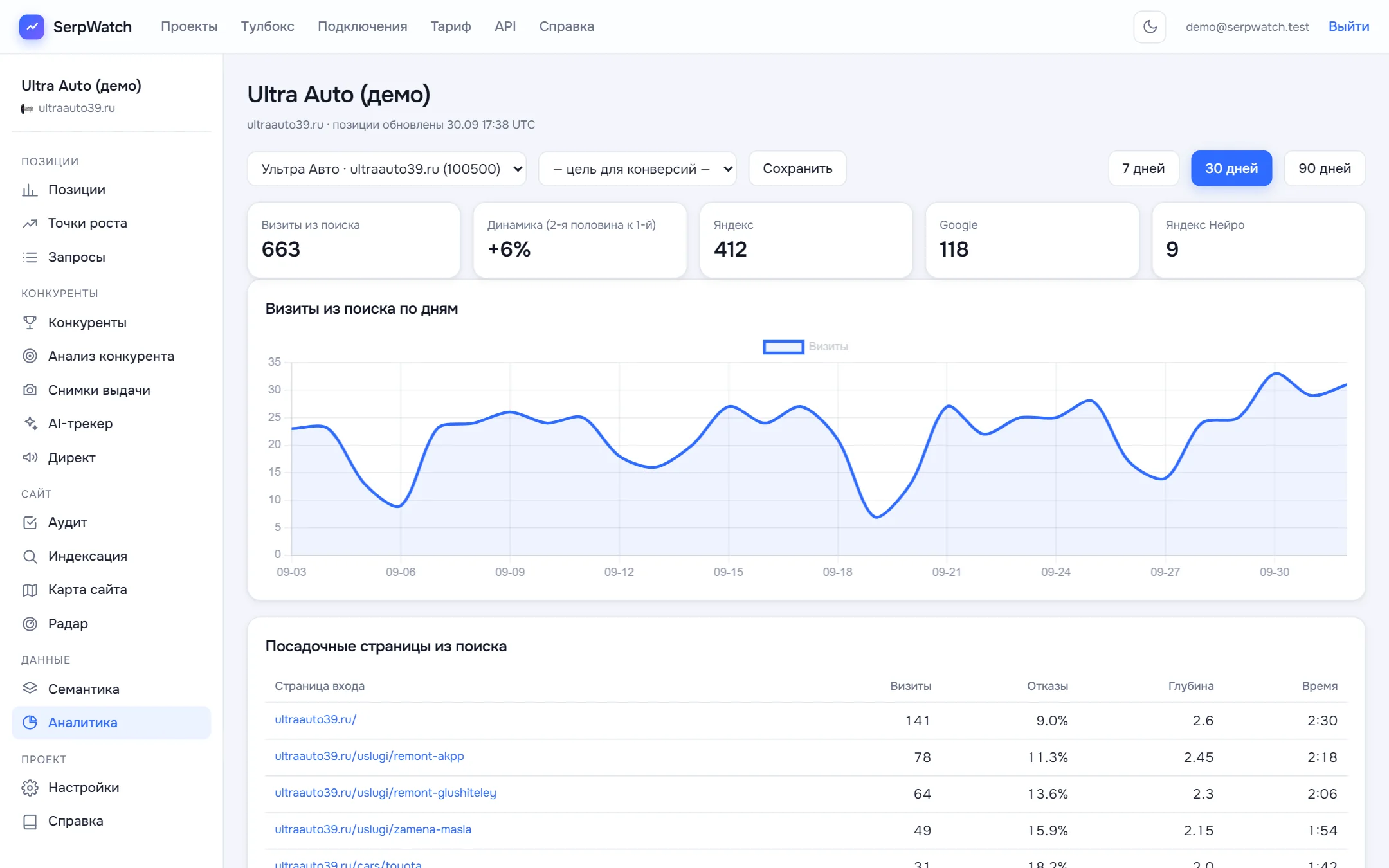Open the remont-glushiteley page link

point(385,793)
